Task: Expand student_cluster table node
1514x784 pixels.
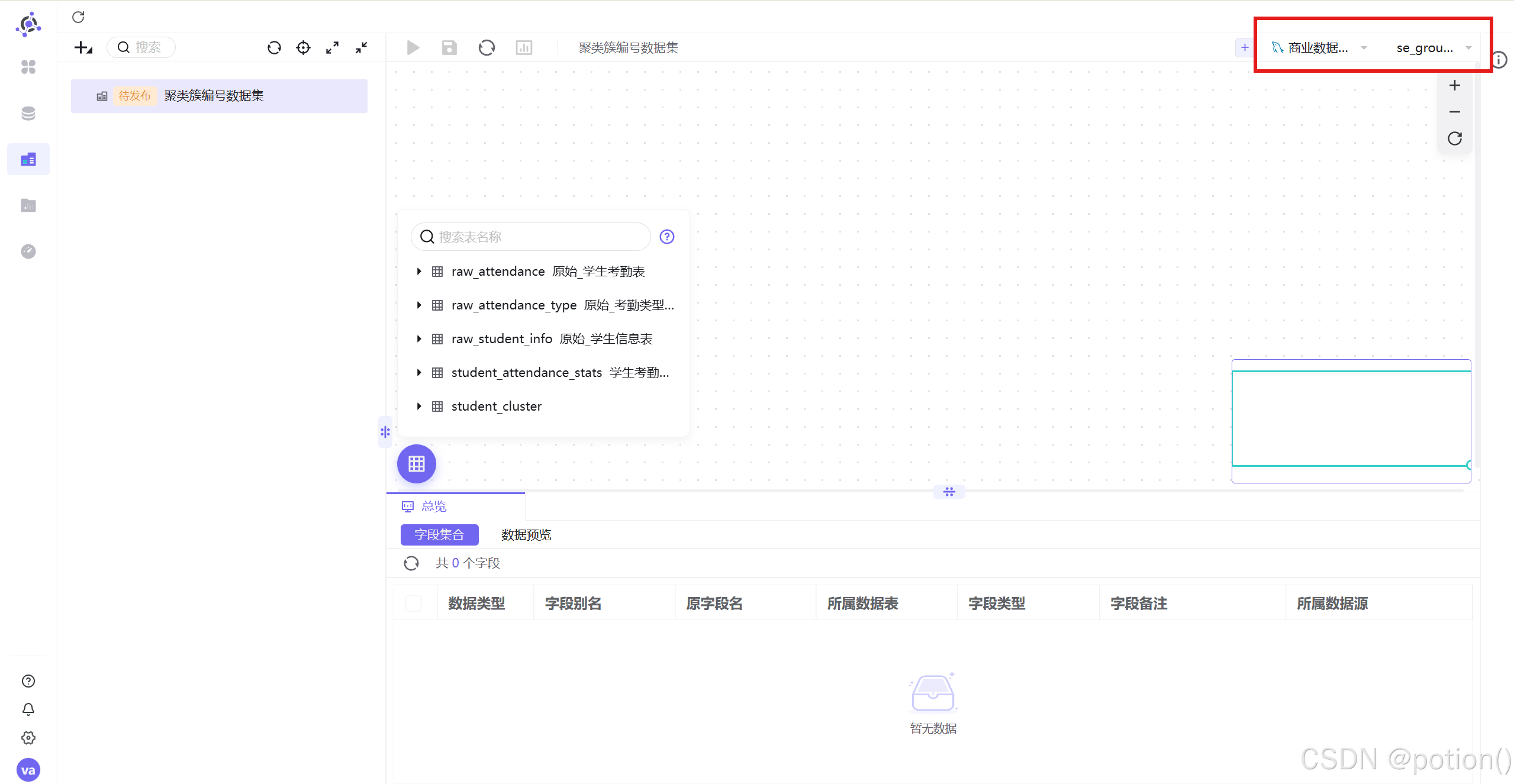Action: 419,406
